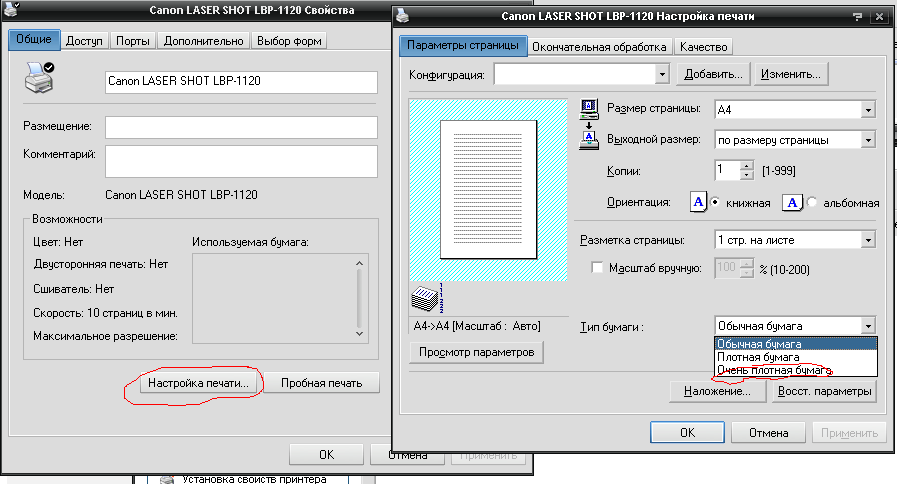
Task: Open the Выходной размер dropdown
Action: [x=868, y=140]
